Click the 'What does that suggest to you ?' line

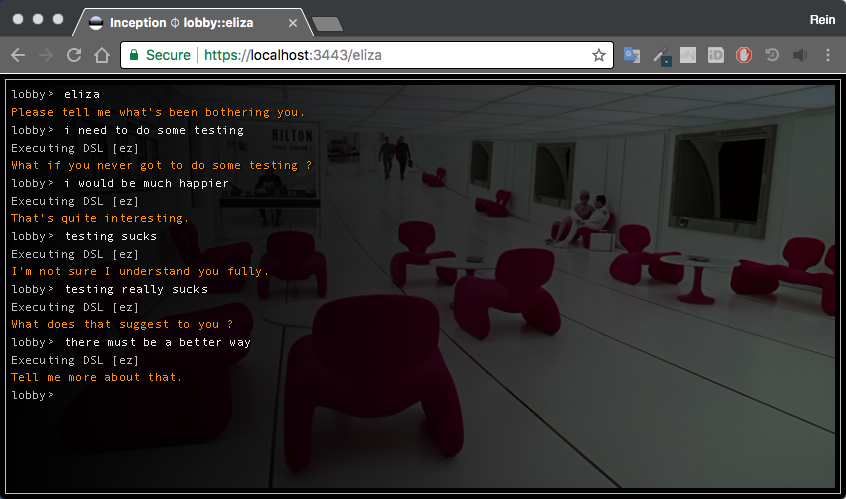122,324
